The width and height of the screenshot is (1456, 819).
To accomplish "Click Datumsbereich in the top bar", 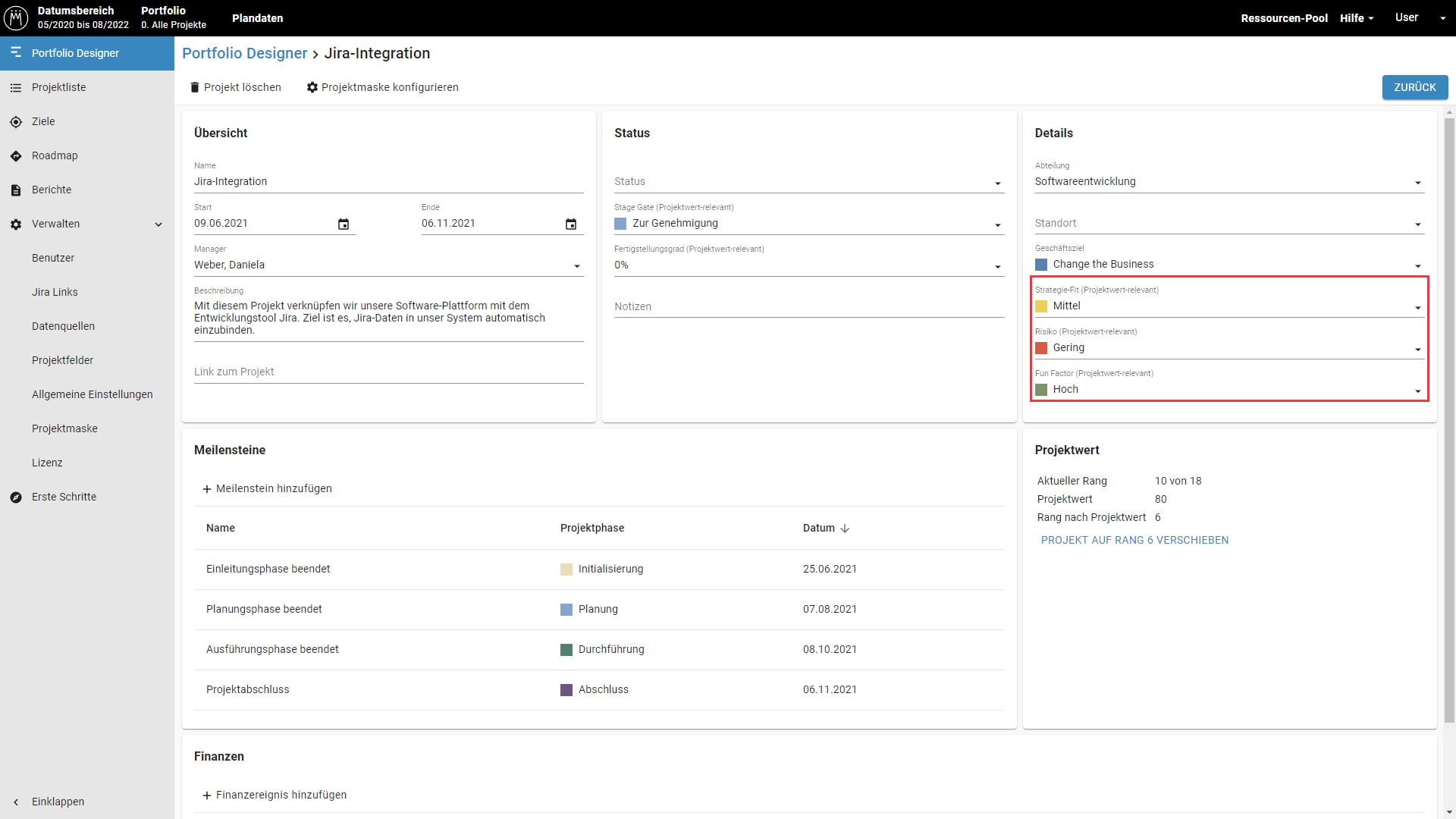I will (83, 17).
